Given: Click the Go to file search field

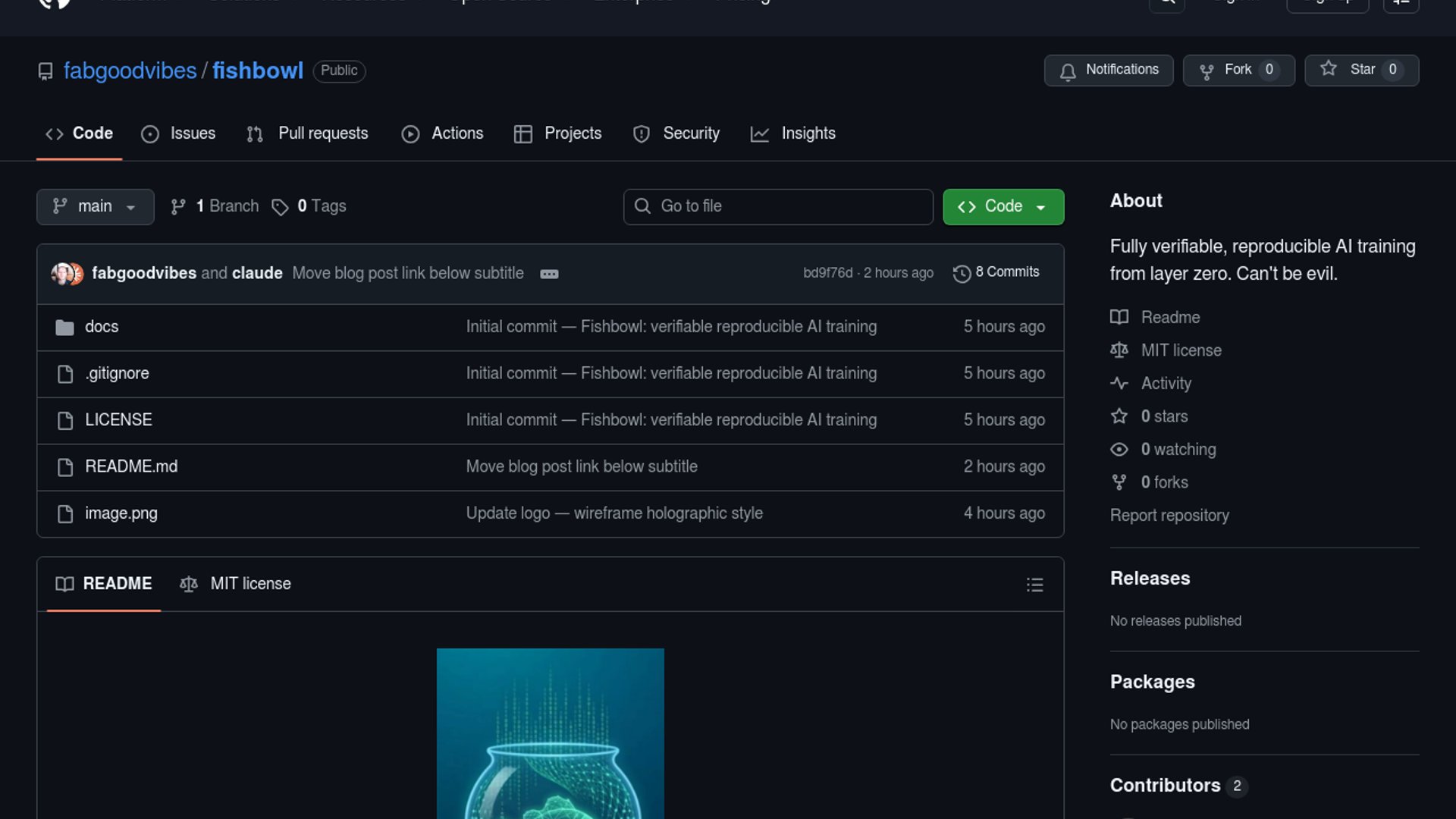Looking at the screenshot, I should tap(778, 206).
